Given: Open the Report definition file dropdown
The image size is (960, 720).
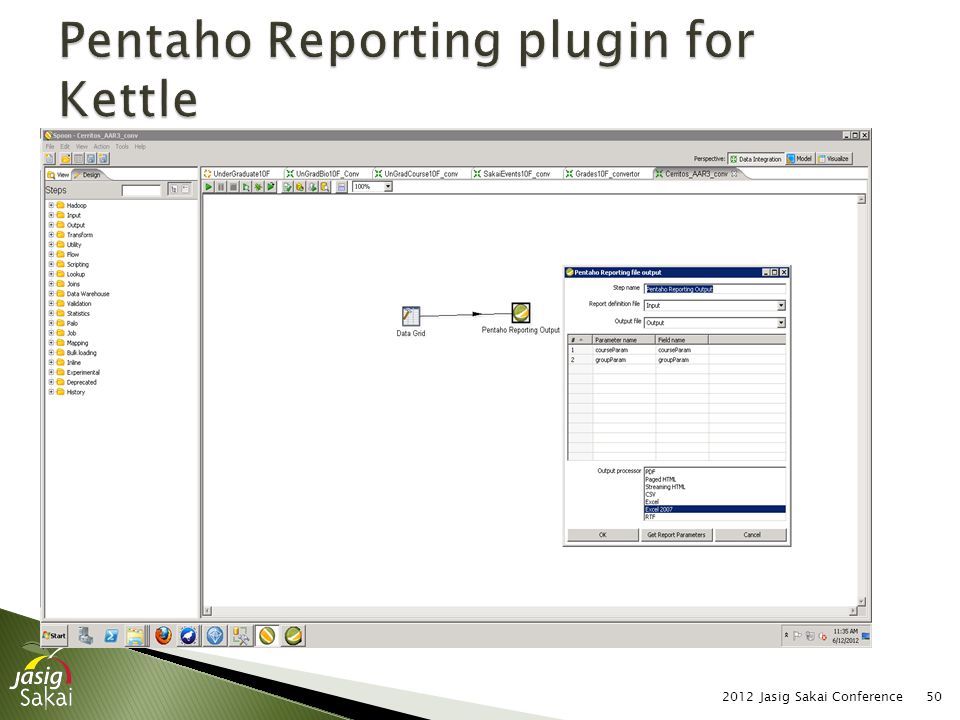Looking at the screenshot, I should pyautogui.click(x=781, y=305).
